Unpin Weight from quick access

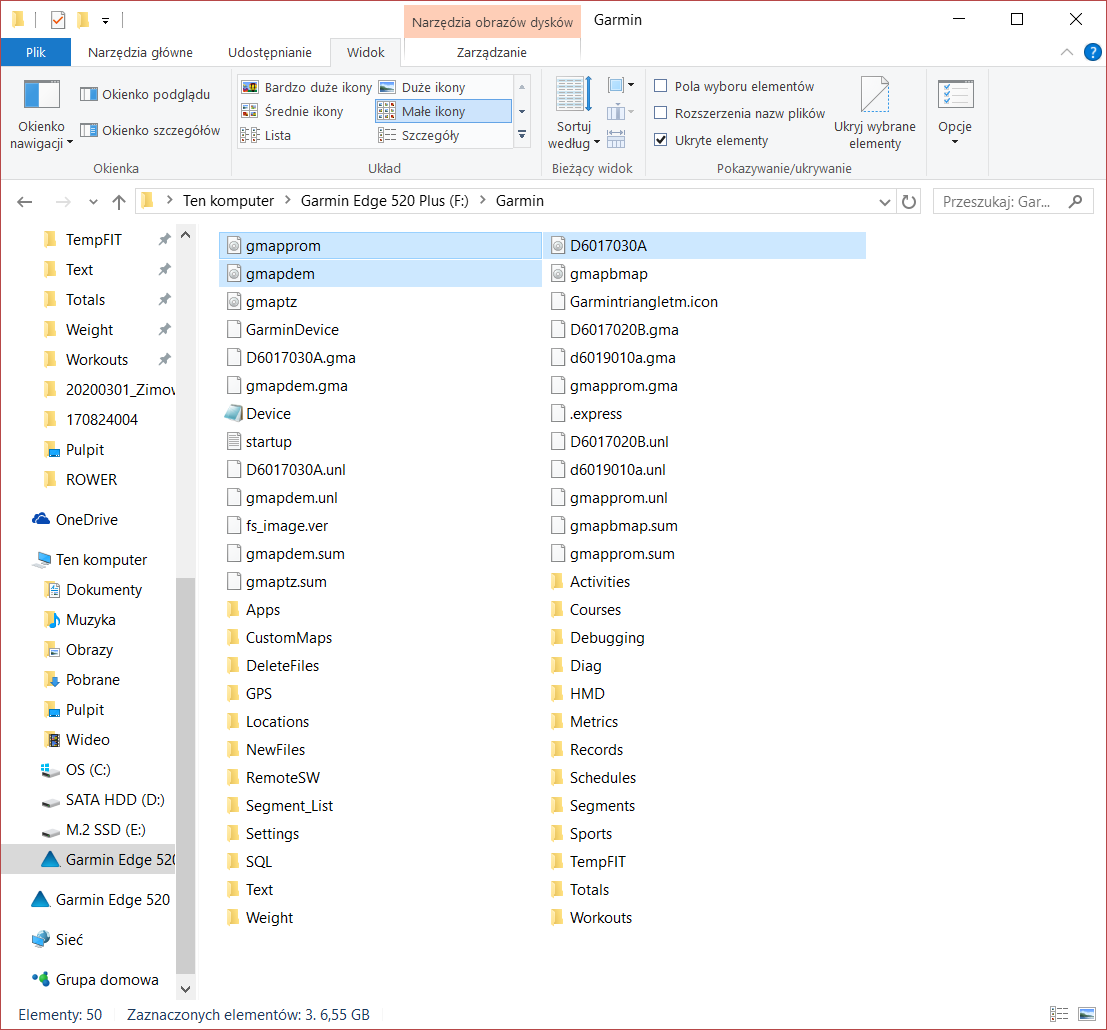[164, 330]
